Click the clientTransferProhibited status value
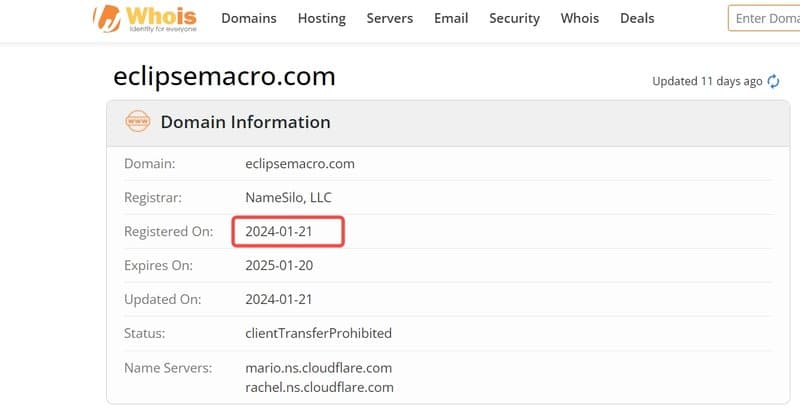This screenshot has height=412, width=800. [x=318, y=333]
